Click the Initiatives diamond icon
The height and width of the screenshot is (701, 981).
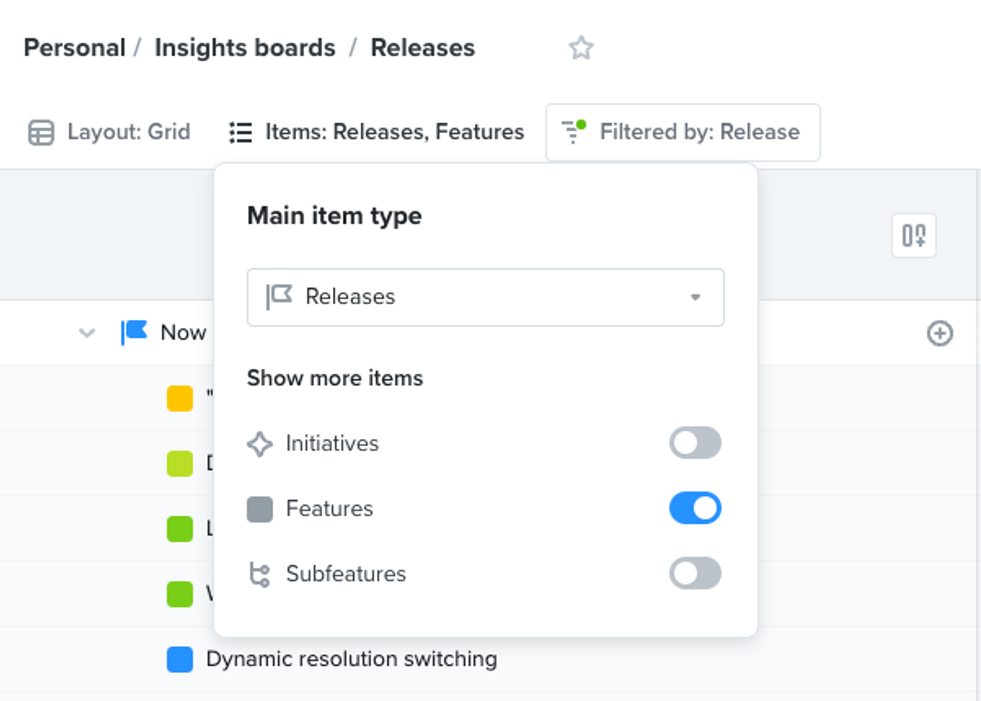point(259,443)
